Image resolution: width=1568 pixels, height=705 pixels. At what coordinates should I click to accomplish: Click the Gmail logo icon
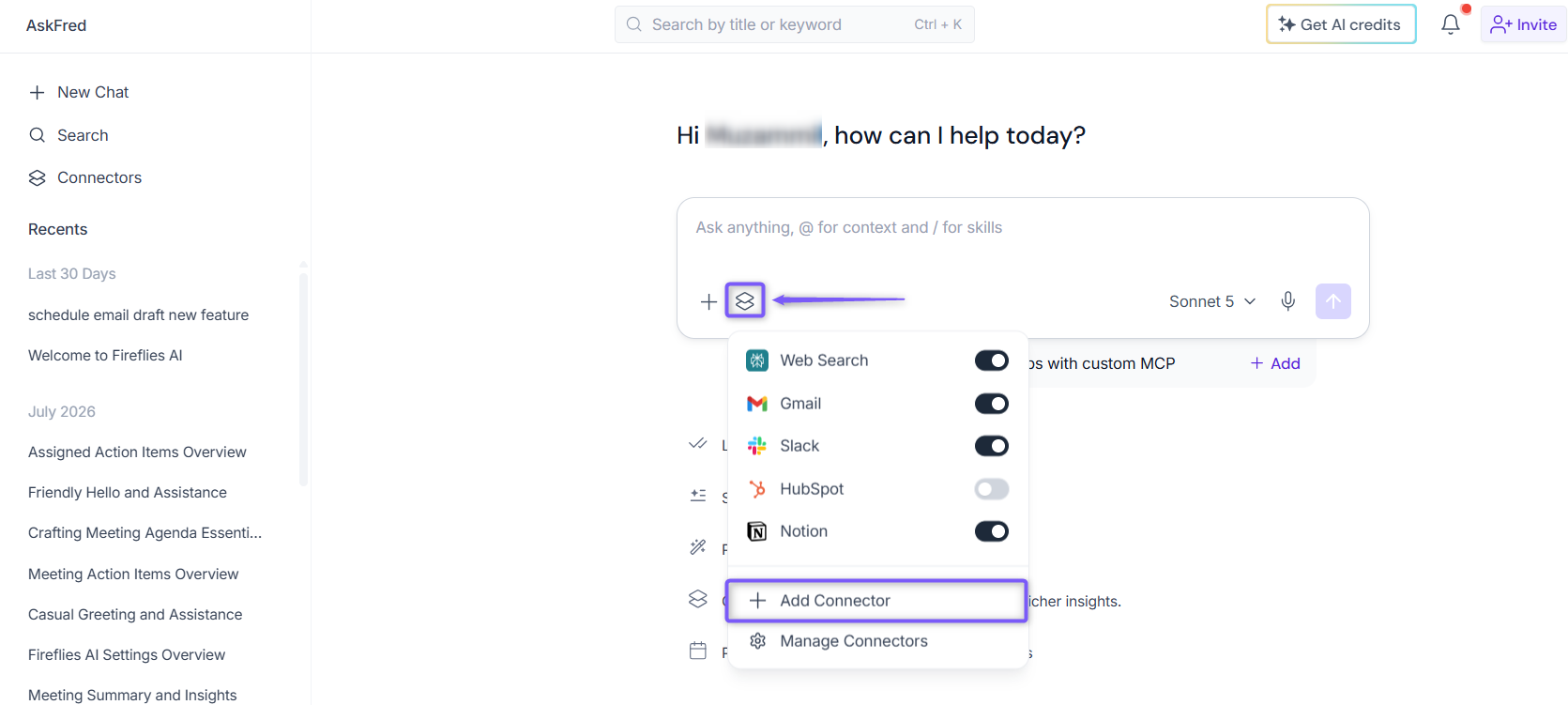point(757,404)
